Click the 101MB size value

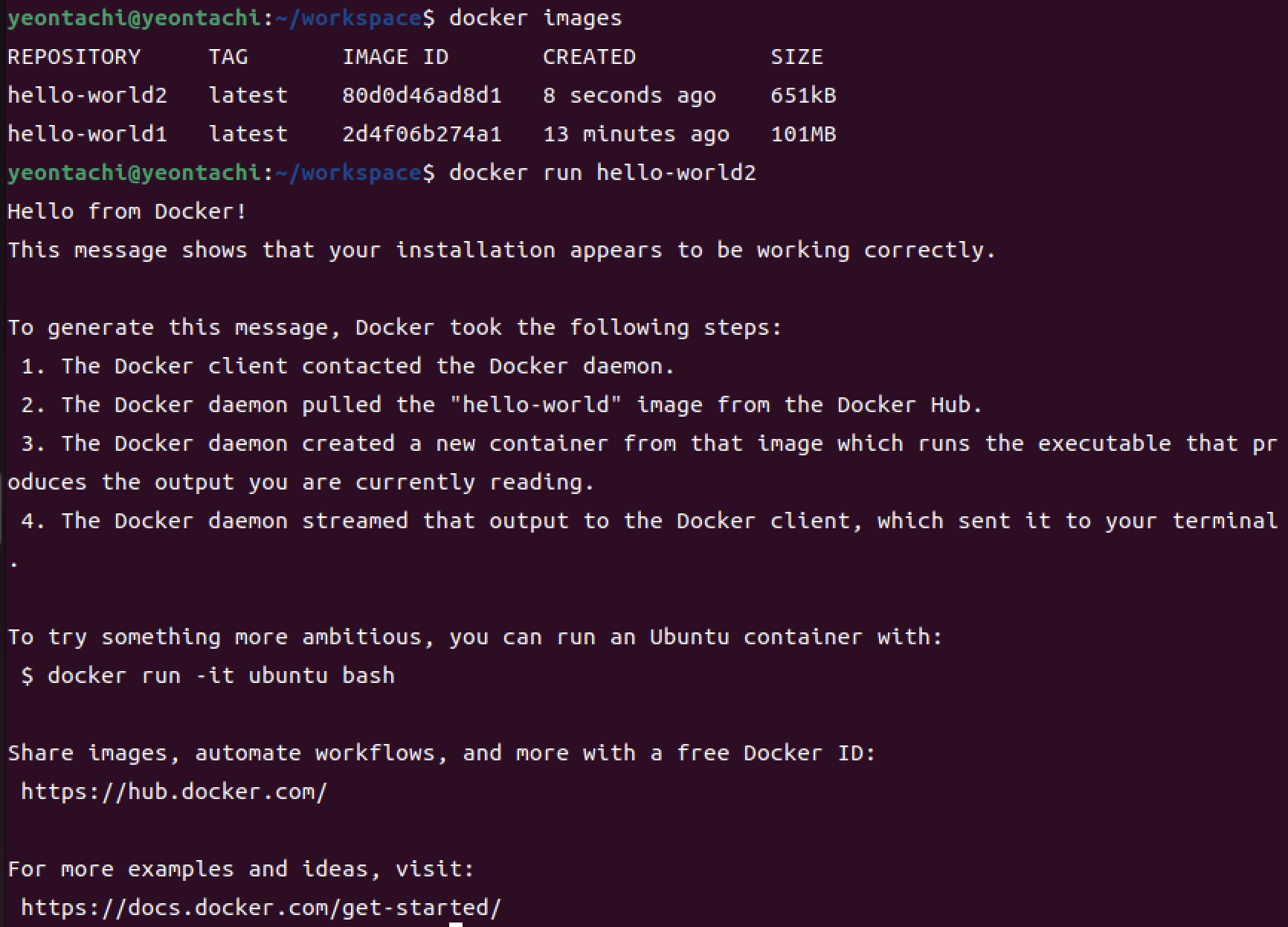[803, 134]
